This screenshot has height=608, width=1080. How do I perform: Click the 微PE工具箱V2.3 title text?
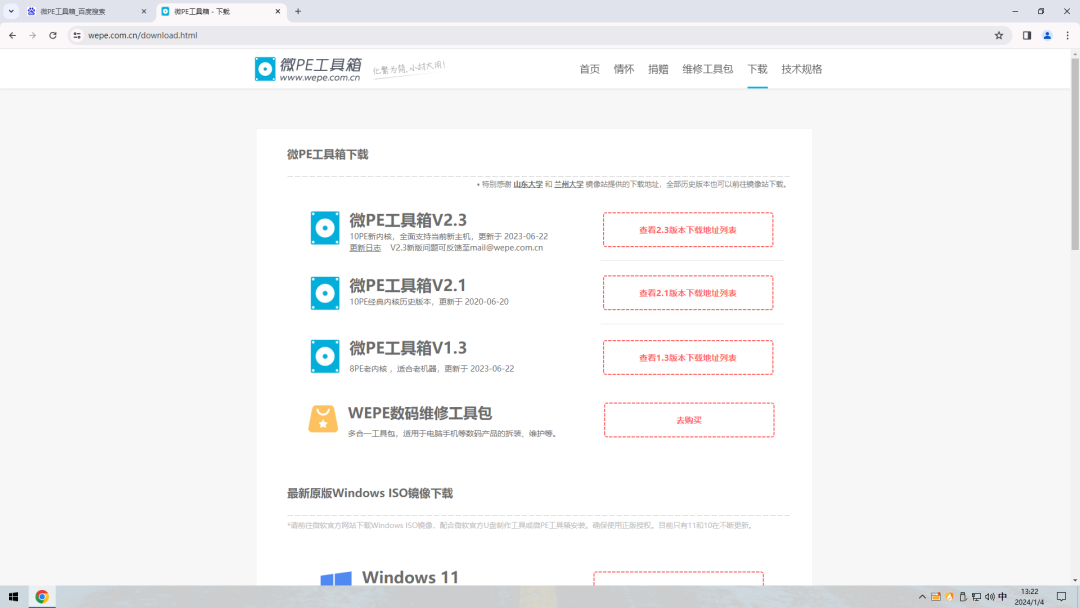tap(408, 220)
